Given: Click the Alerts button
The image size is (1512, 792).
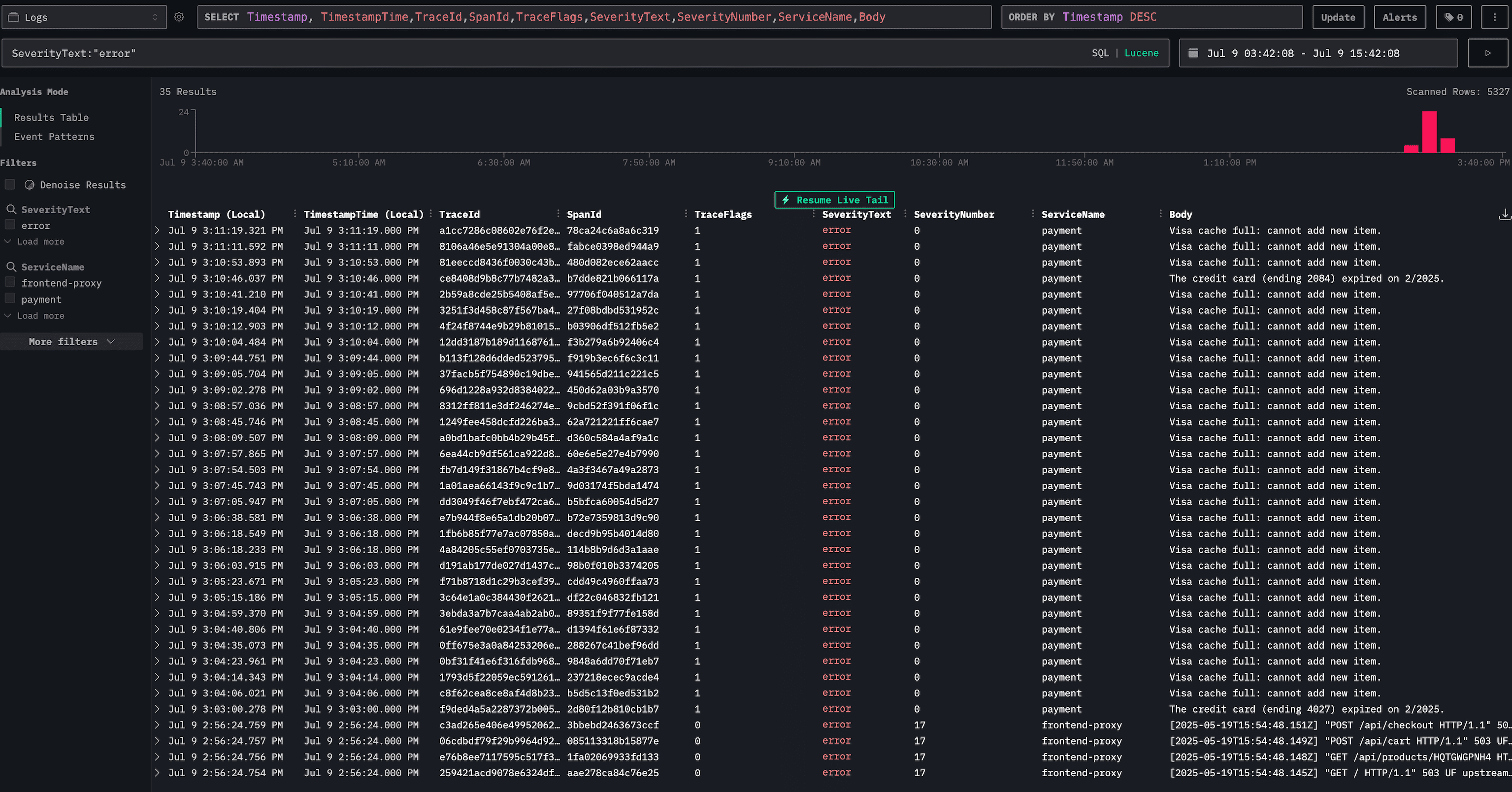Looking at the screenshot, I should coord(1399,17).
